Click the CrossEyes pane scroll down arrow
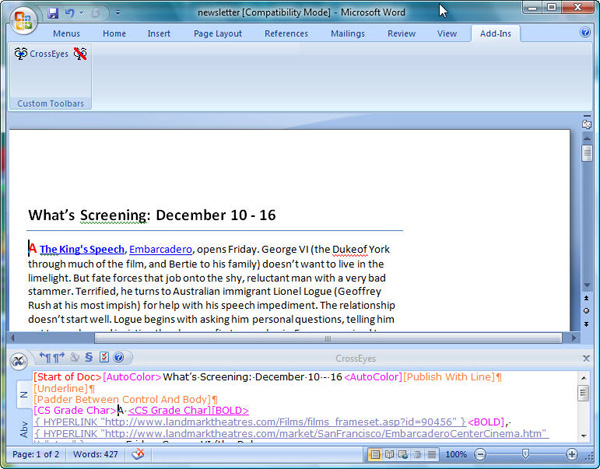Viewport: 600px width, 469px height. point(584,436)
